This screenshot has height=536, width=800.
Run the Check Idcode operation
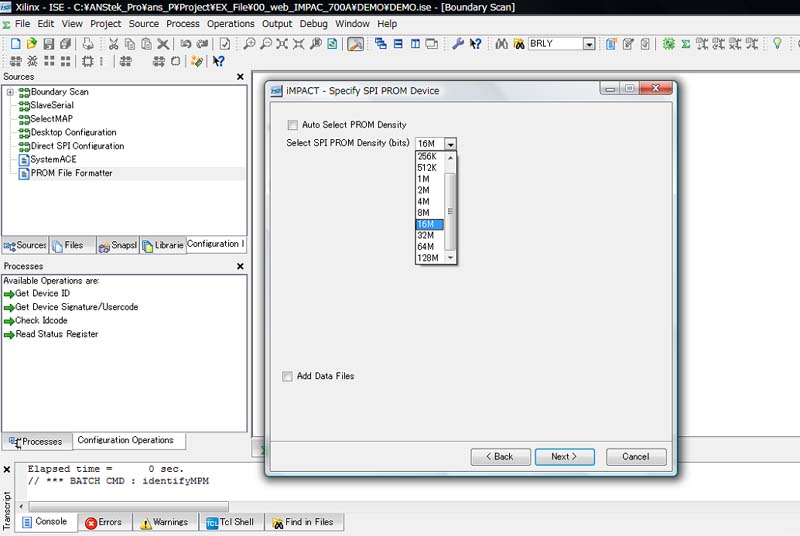[41, 321]
